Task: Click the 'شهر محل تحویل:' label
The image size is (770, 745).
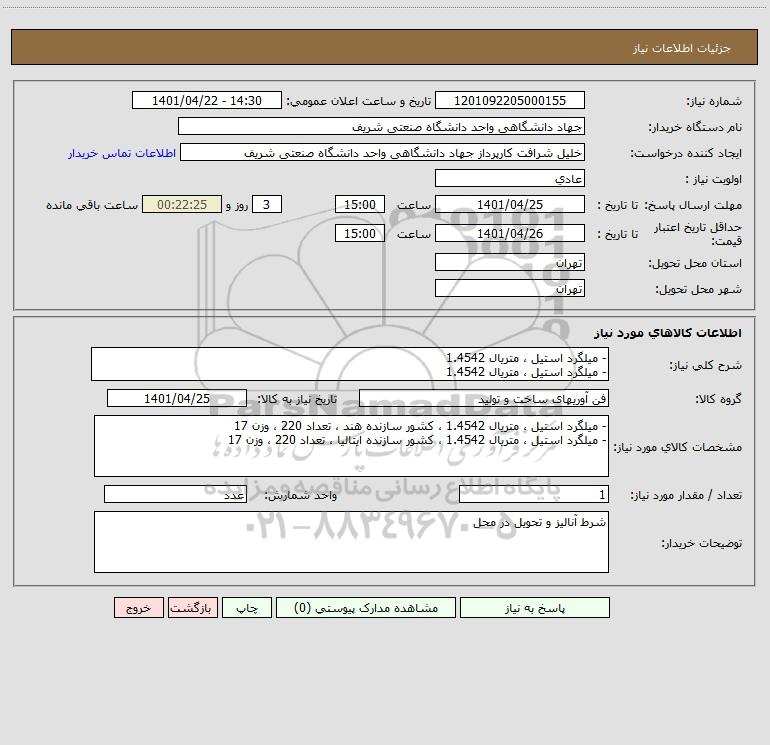Action: point(698,289)
